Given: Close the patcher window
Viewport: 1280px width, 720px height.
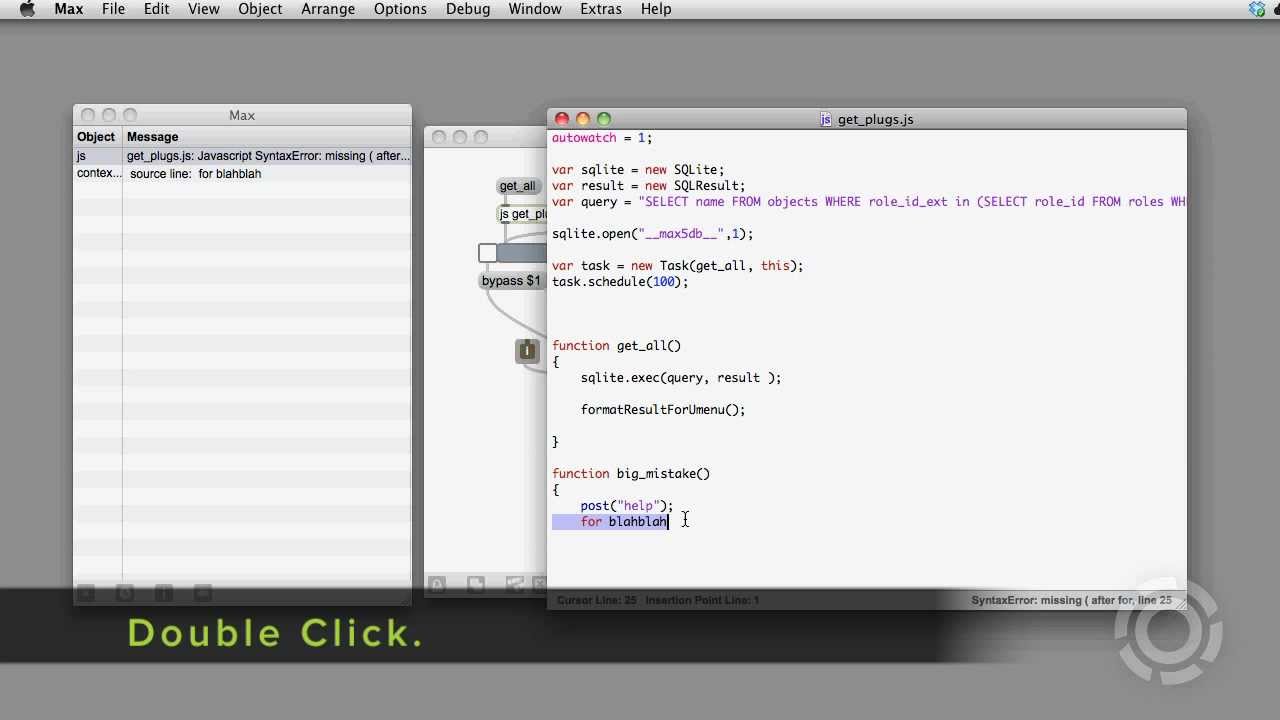Looking at the screenshot, I should (x=439, y=137).
